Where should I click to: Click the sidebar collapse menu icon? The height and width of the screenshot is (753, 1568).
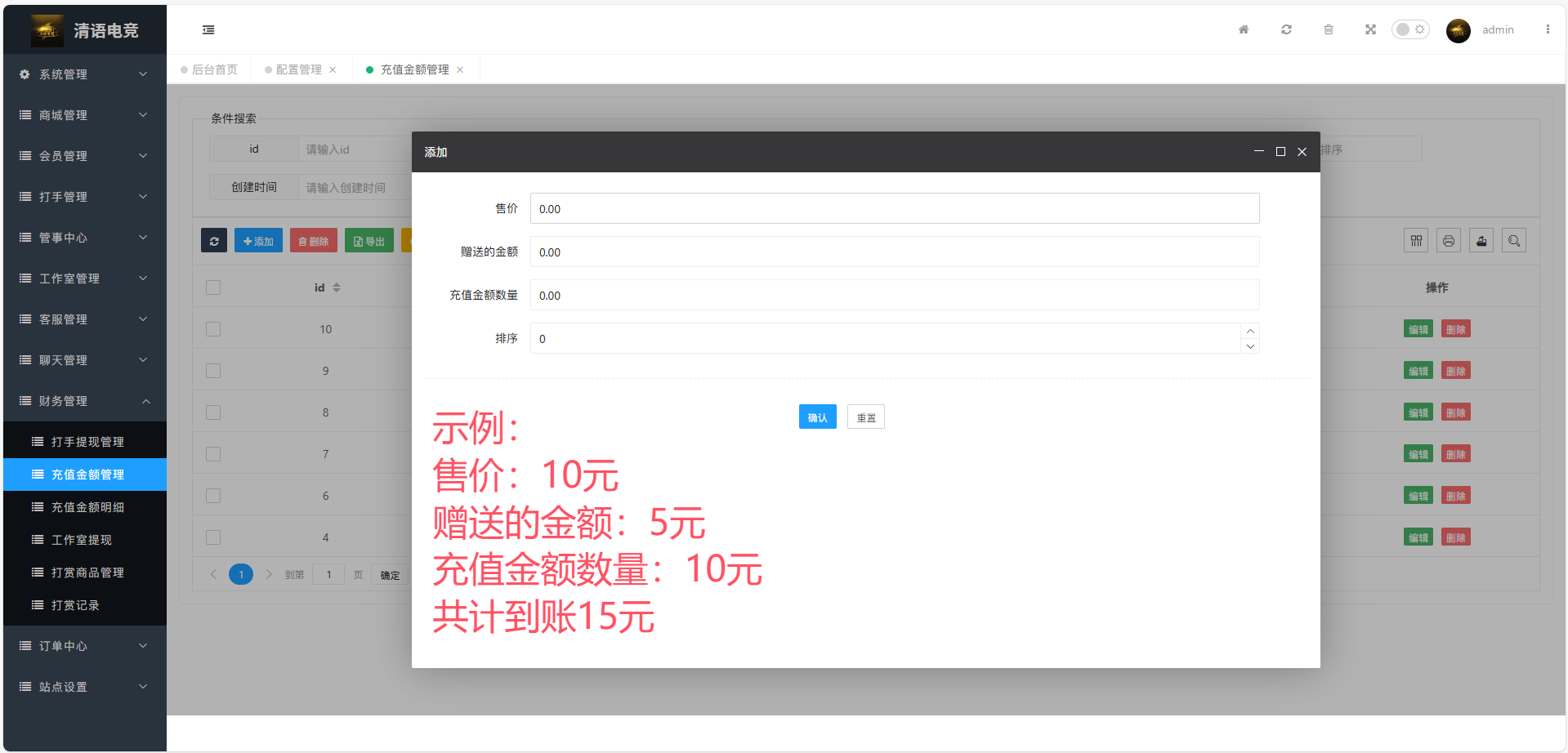(x=208, y=30)
